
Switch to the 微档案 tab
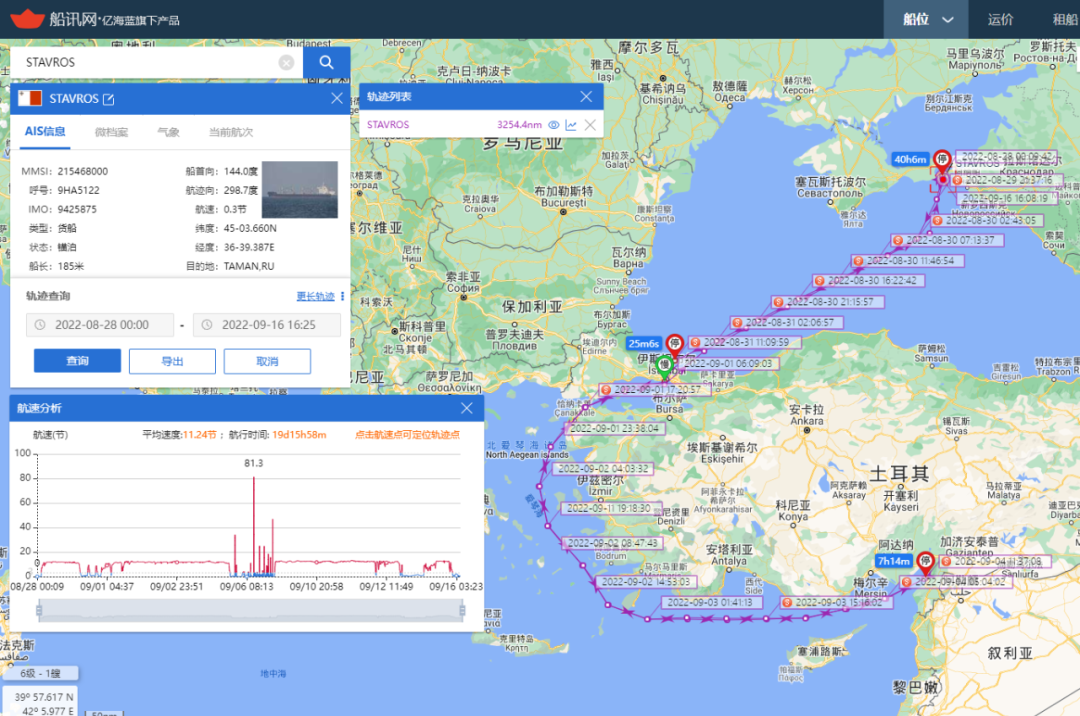tap(111, 132)
